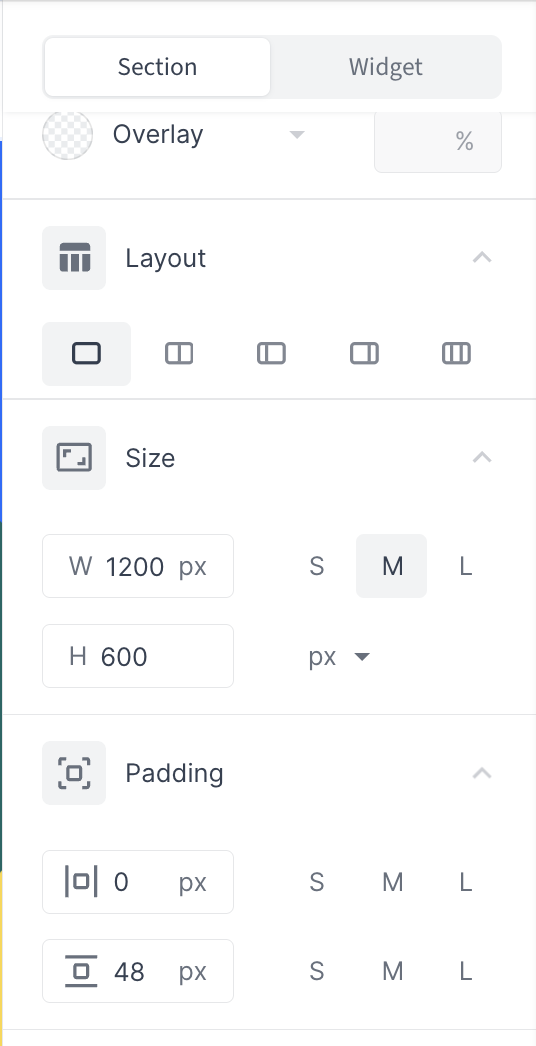Image resolution: width=536 pixels, height=1046 pixels.
Task: Click the Layout section icon
Action: (x=74, y=258)
